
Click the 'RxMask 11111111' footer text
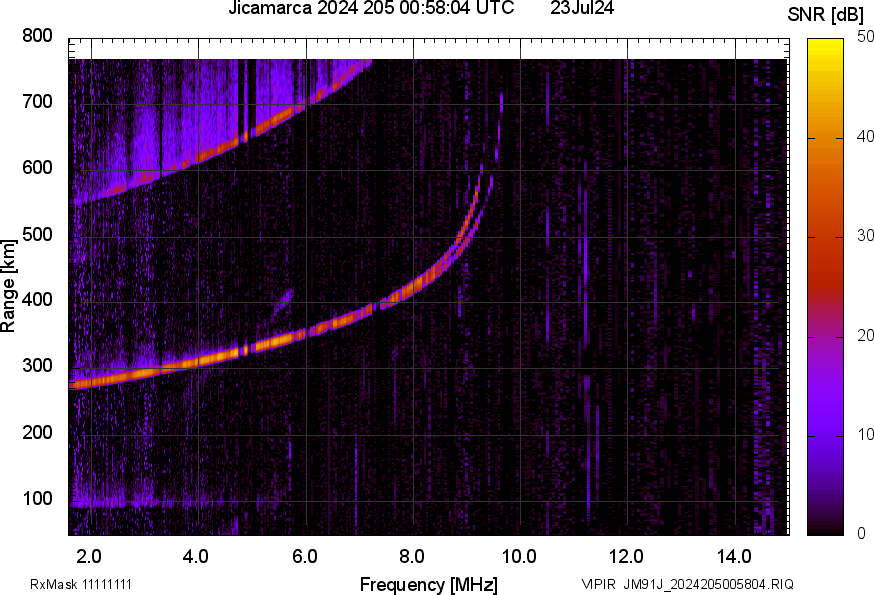(x=81, y=584)
